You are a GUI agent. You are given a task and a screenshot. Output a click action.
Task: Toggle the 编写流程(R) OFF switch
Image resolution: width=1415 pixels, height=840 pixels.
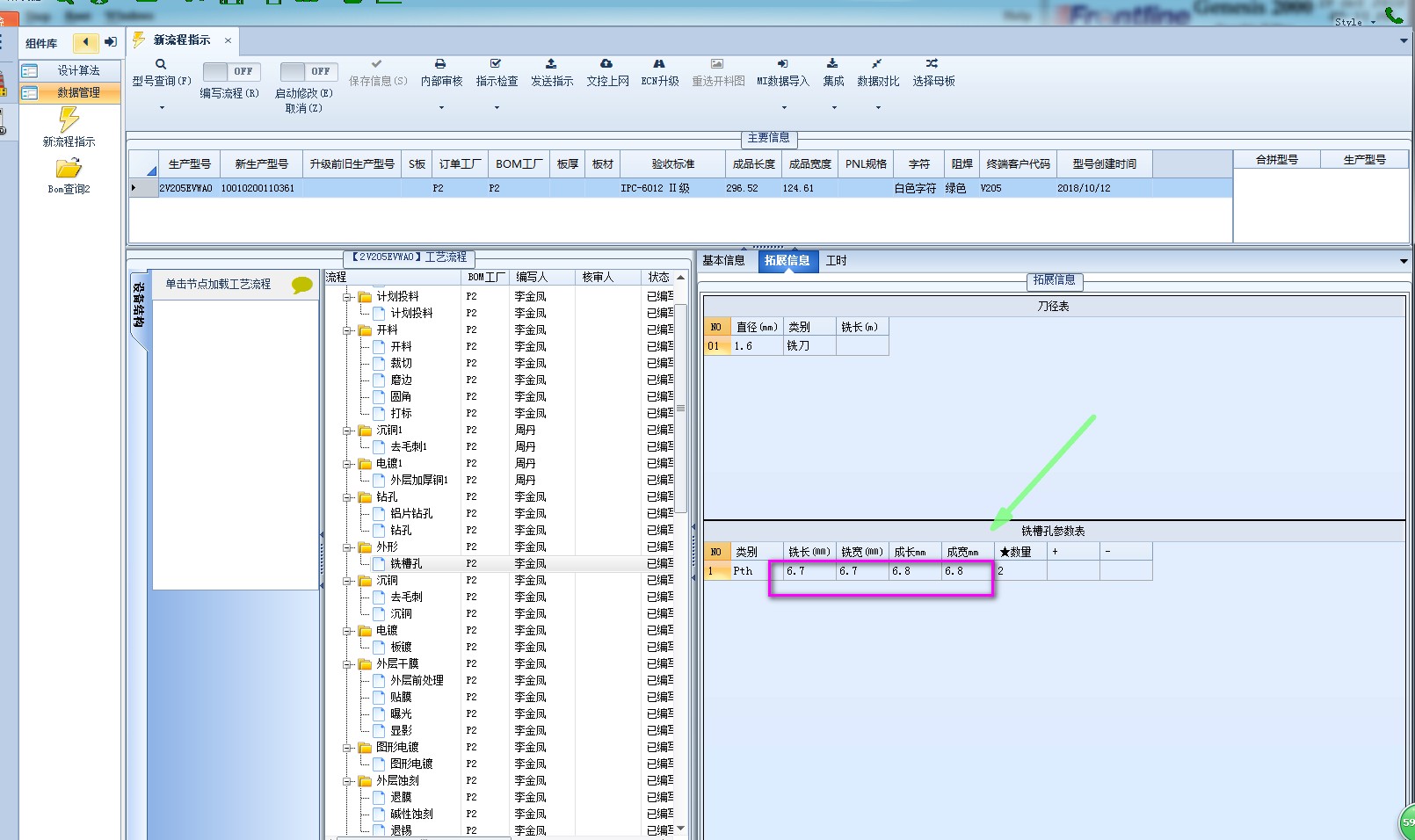coord(233,71)
